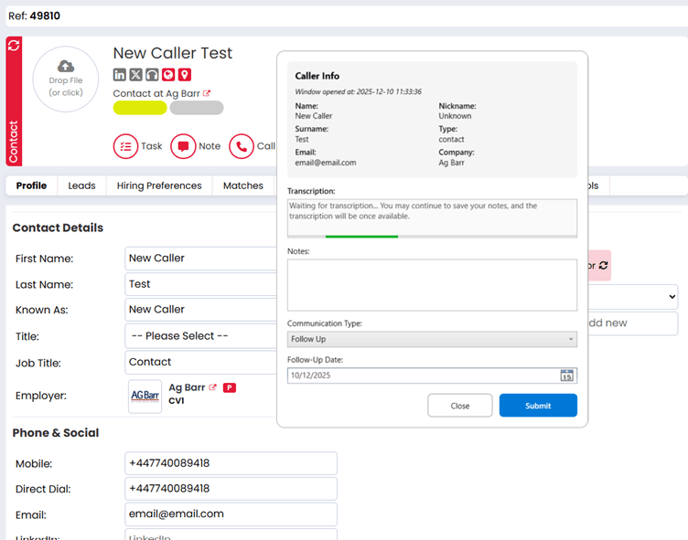
Task: Add a note via Note icon
Action: coord(182,146)
